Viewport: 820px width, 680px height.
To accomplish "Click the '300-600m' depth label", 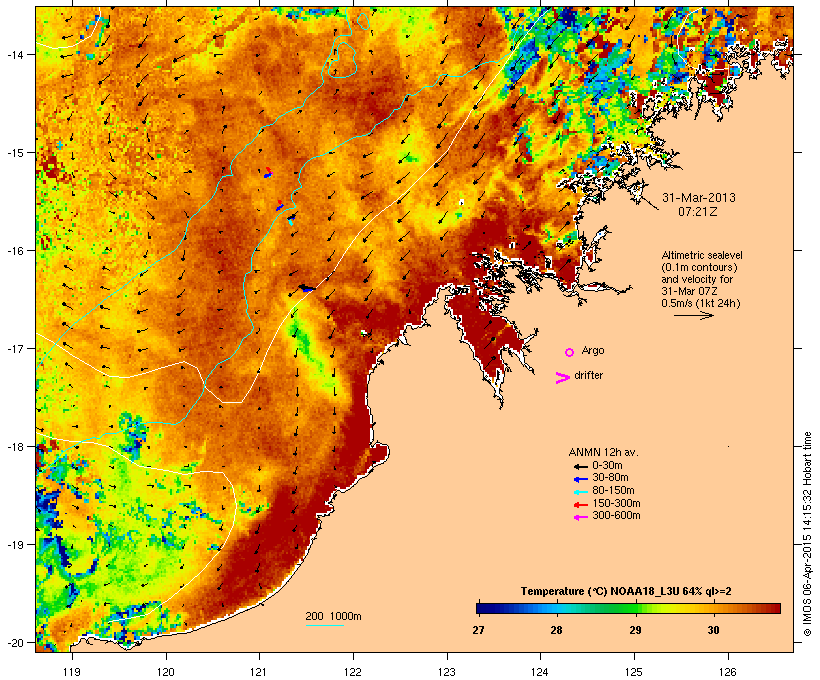I will (x=616, y=516).
